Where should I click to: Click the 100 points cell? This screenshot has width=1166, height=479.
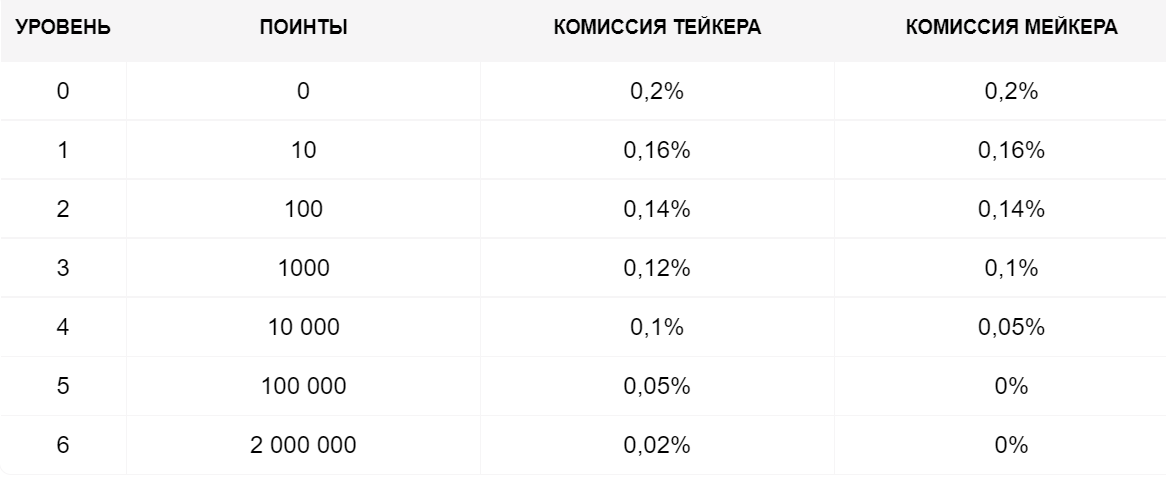pyautogui.click(x=303, y=208)
